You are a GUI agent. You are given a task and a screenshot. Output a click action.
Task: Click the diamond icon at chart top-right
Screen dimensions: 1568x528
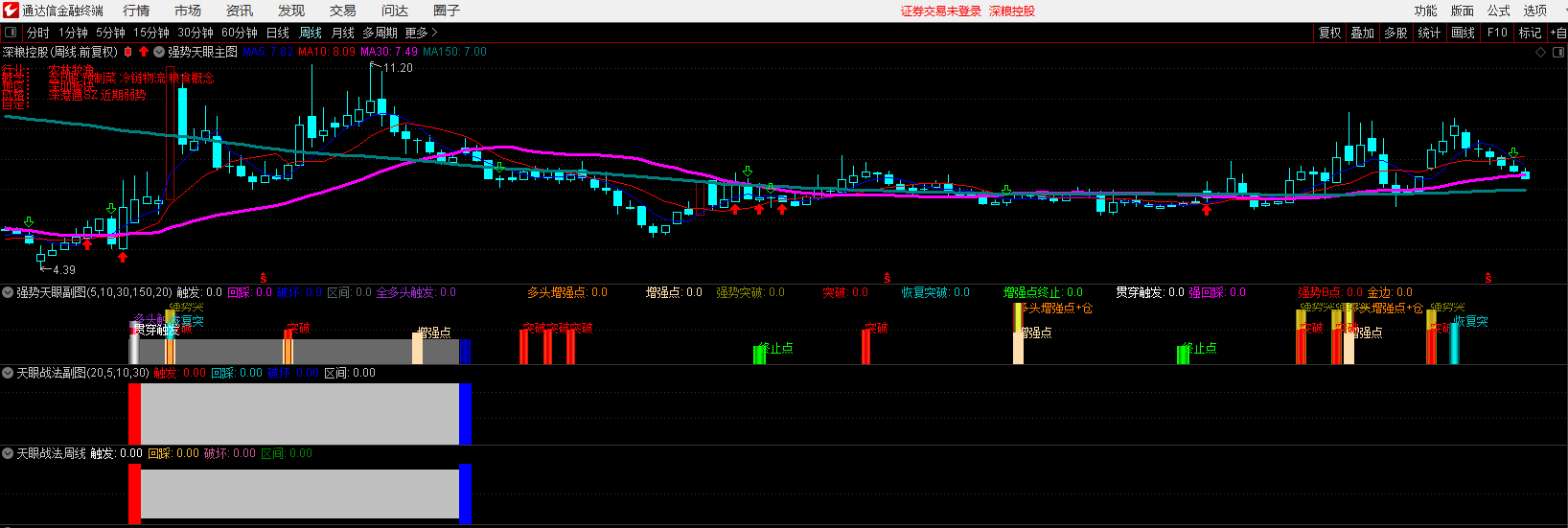1541,52
